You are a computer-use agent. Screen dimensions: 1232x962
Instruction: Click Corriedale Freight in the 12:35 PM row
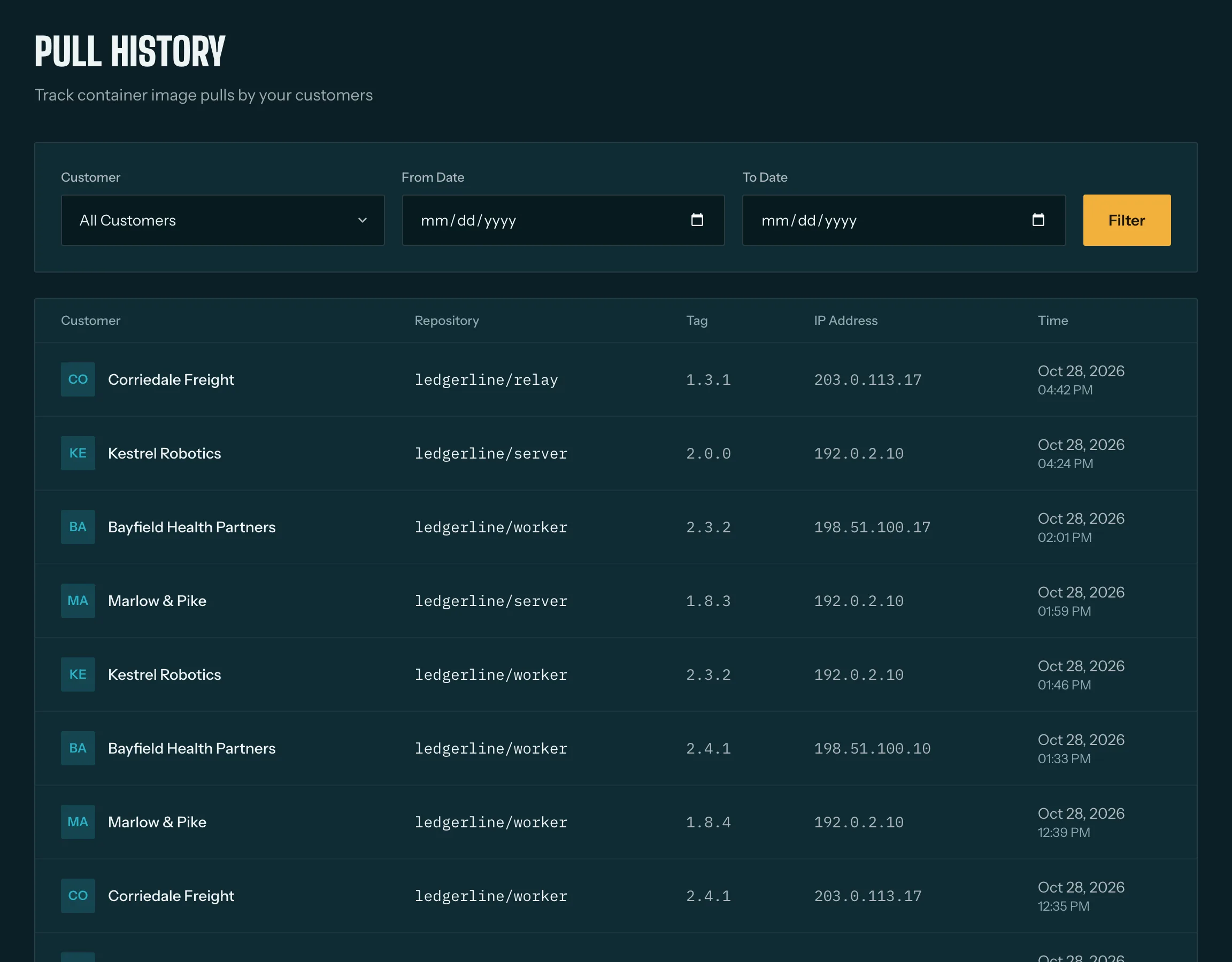pyautogui.click(x=171, y=896)
